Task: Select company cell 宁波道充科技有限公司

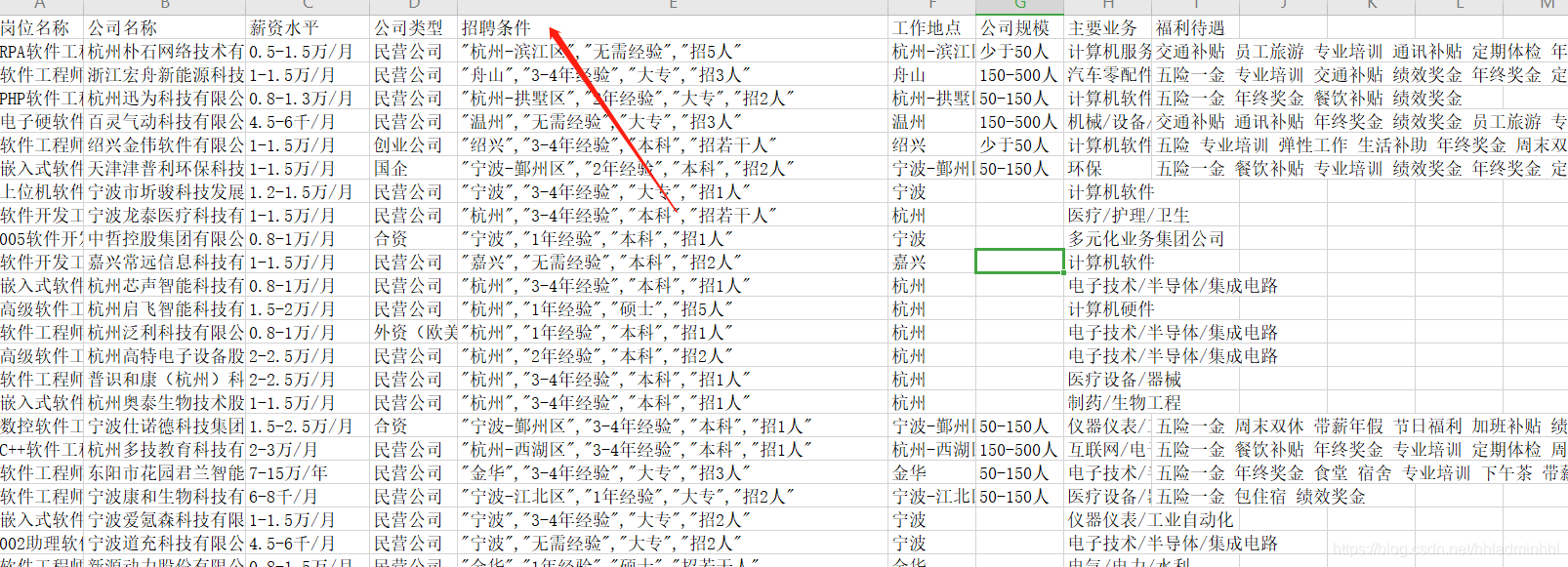Action: tap(165, 544)
